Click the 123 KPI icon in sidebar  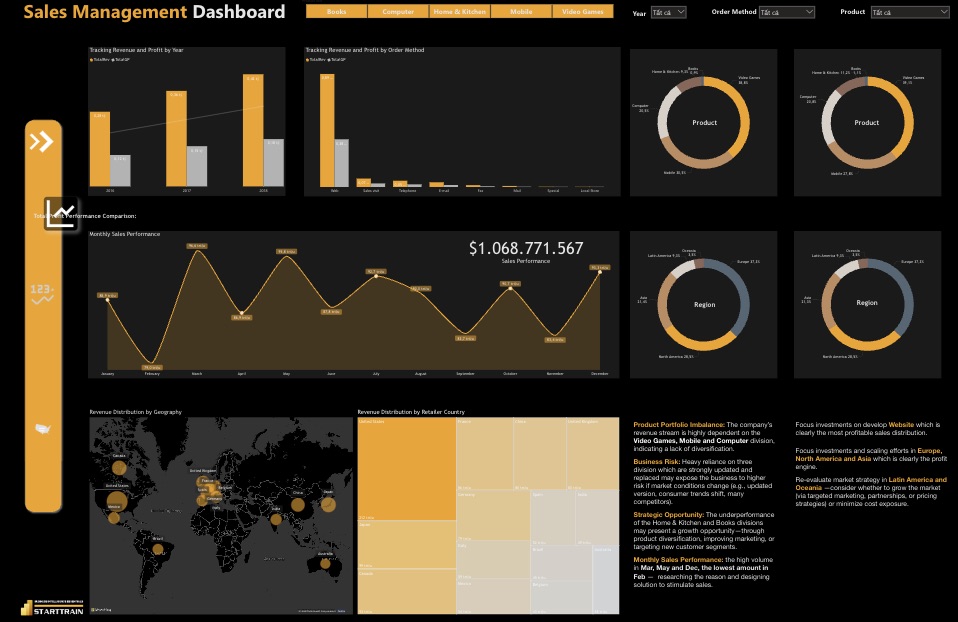(x=42, y=291)
